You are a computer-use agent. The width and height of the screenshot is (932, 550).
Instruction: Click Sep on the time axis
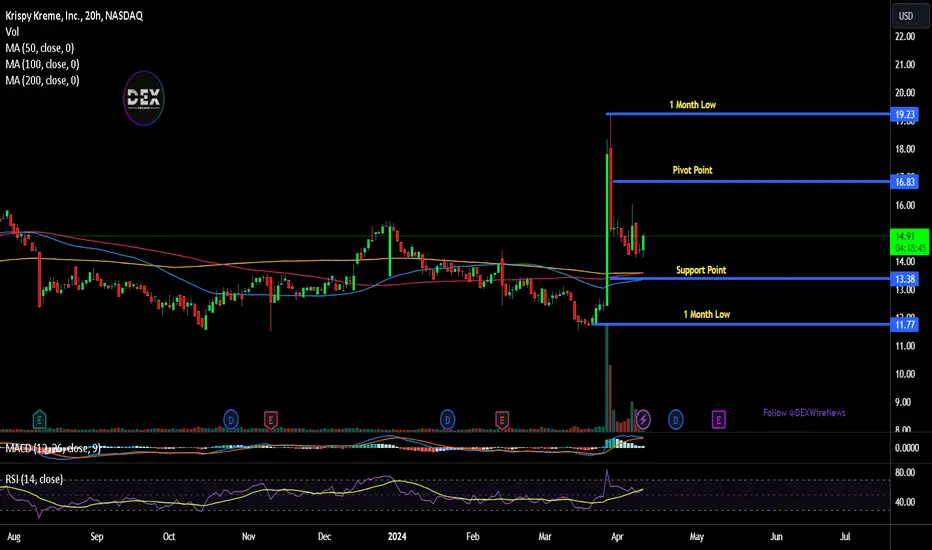point(96,536)
